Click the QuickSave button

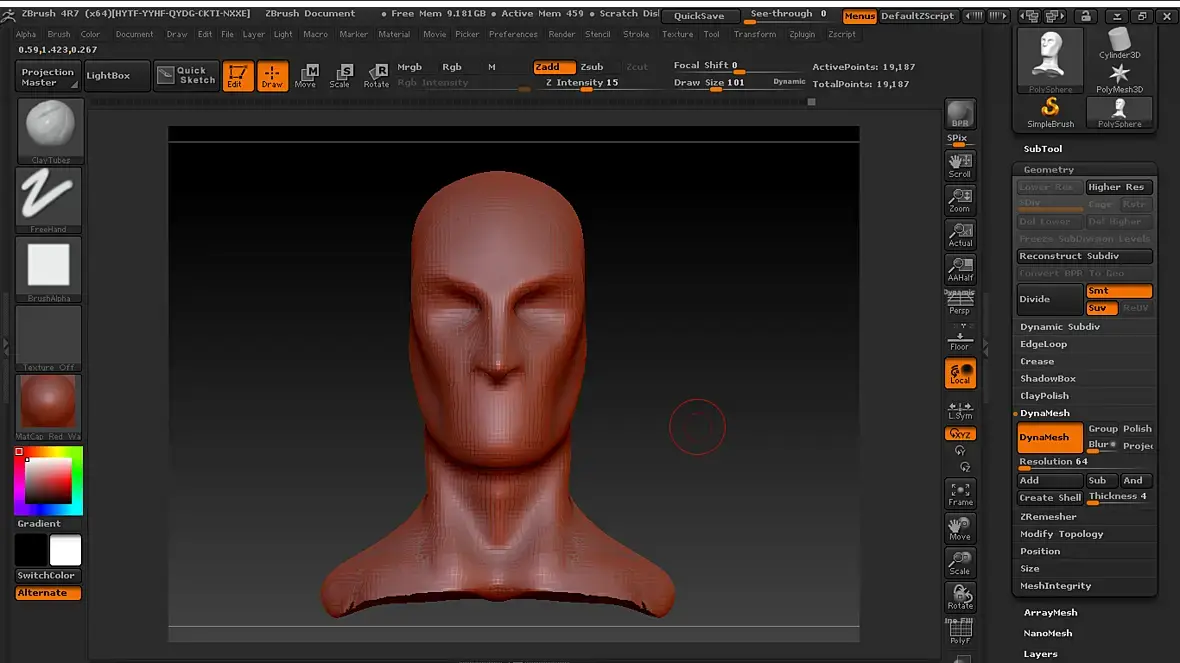[x=699, y=16]
